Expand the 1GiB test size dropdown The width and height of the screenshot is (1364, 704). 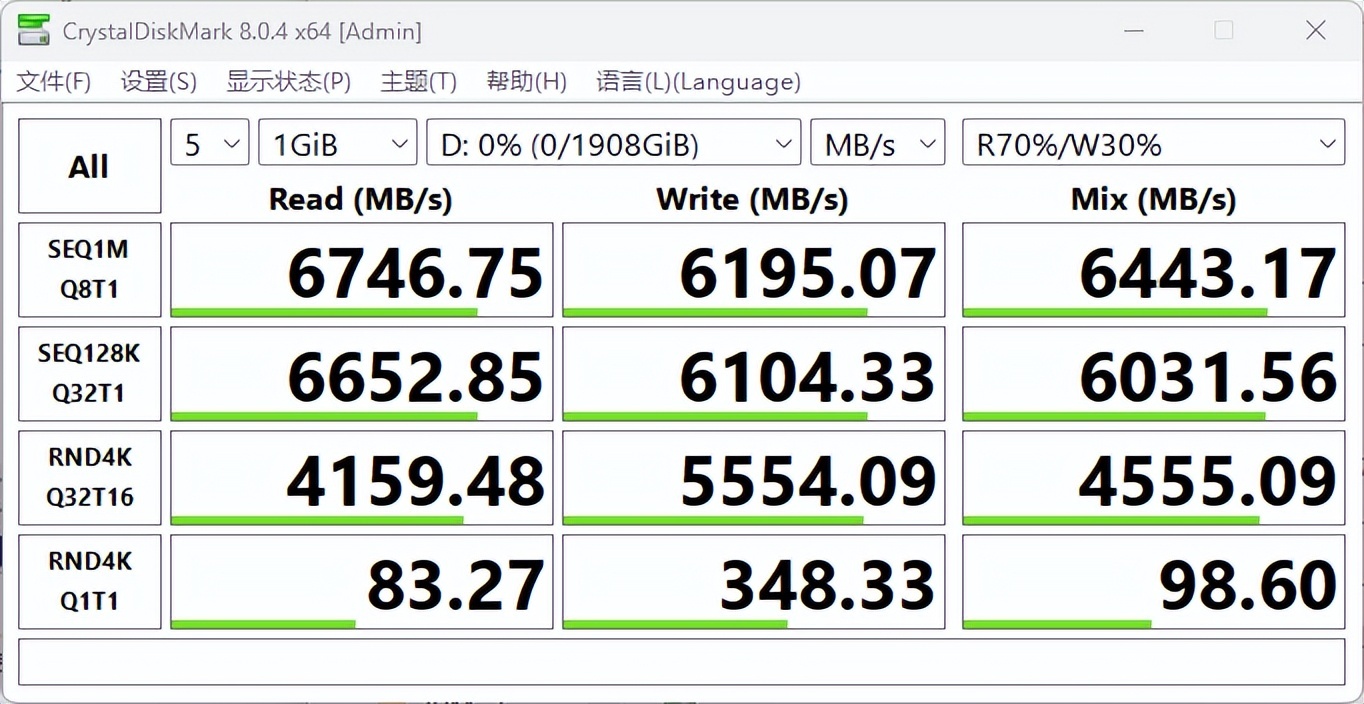[338, 145]
